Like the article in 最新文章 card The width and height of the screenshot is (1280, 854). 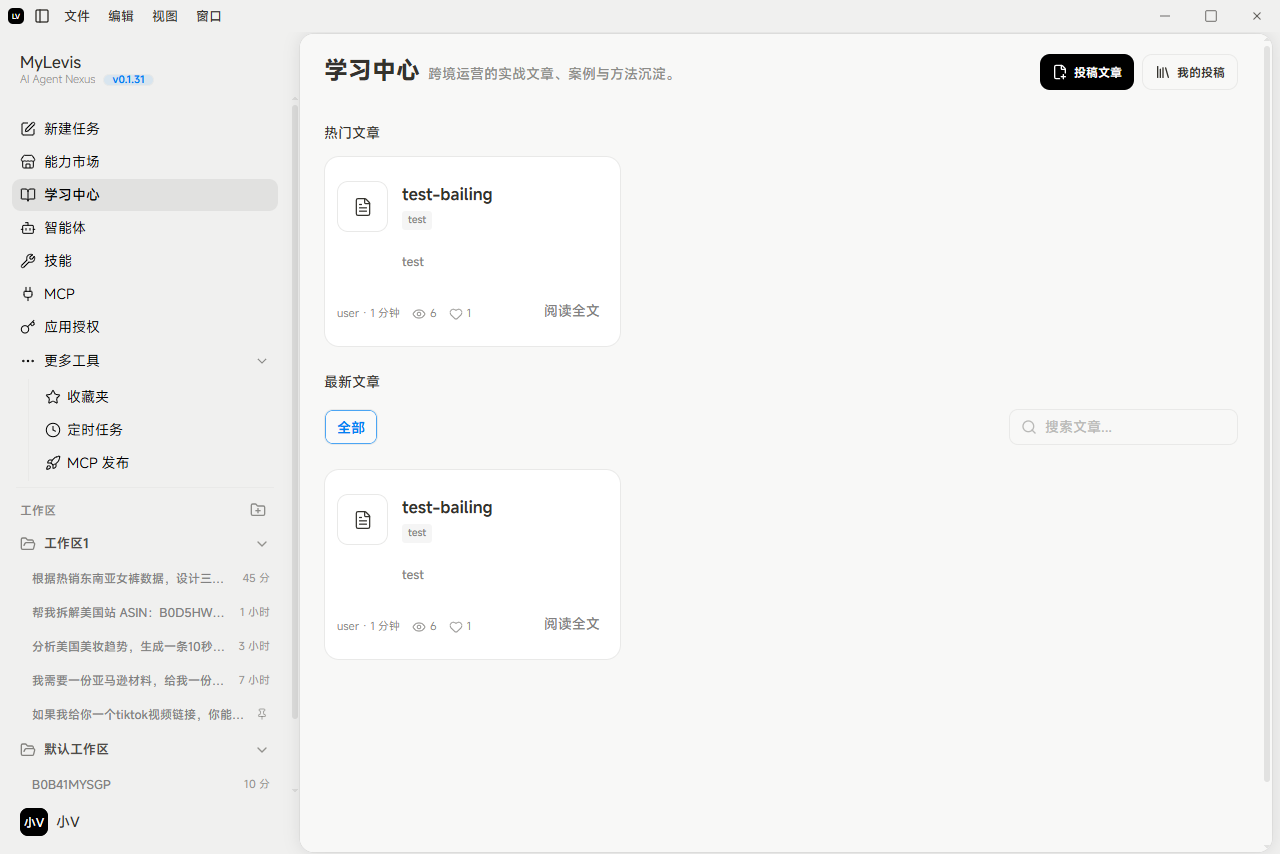pyautogui.click(x=456, y=627)
